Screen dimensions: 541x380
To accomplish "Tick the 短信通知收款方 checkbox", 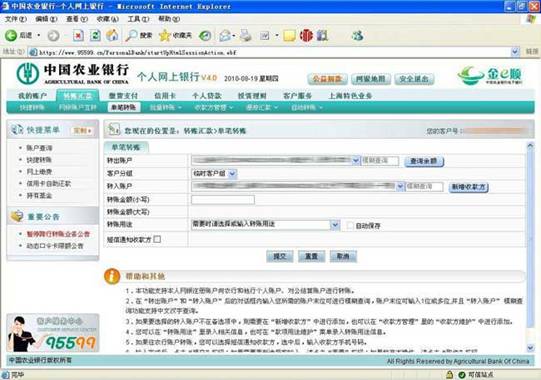I will 157,239.
